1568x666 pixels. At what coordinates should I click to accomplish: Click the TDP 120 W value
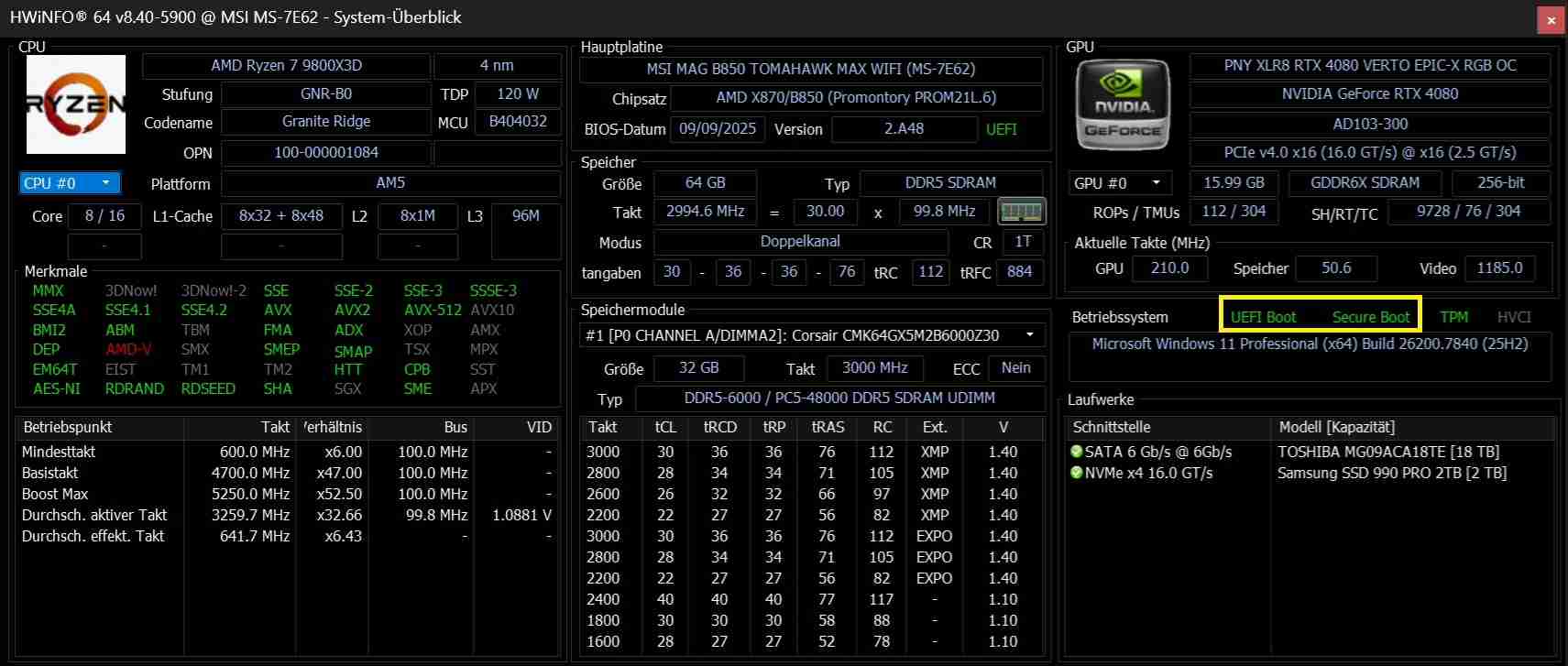point(518,94)
